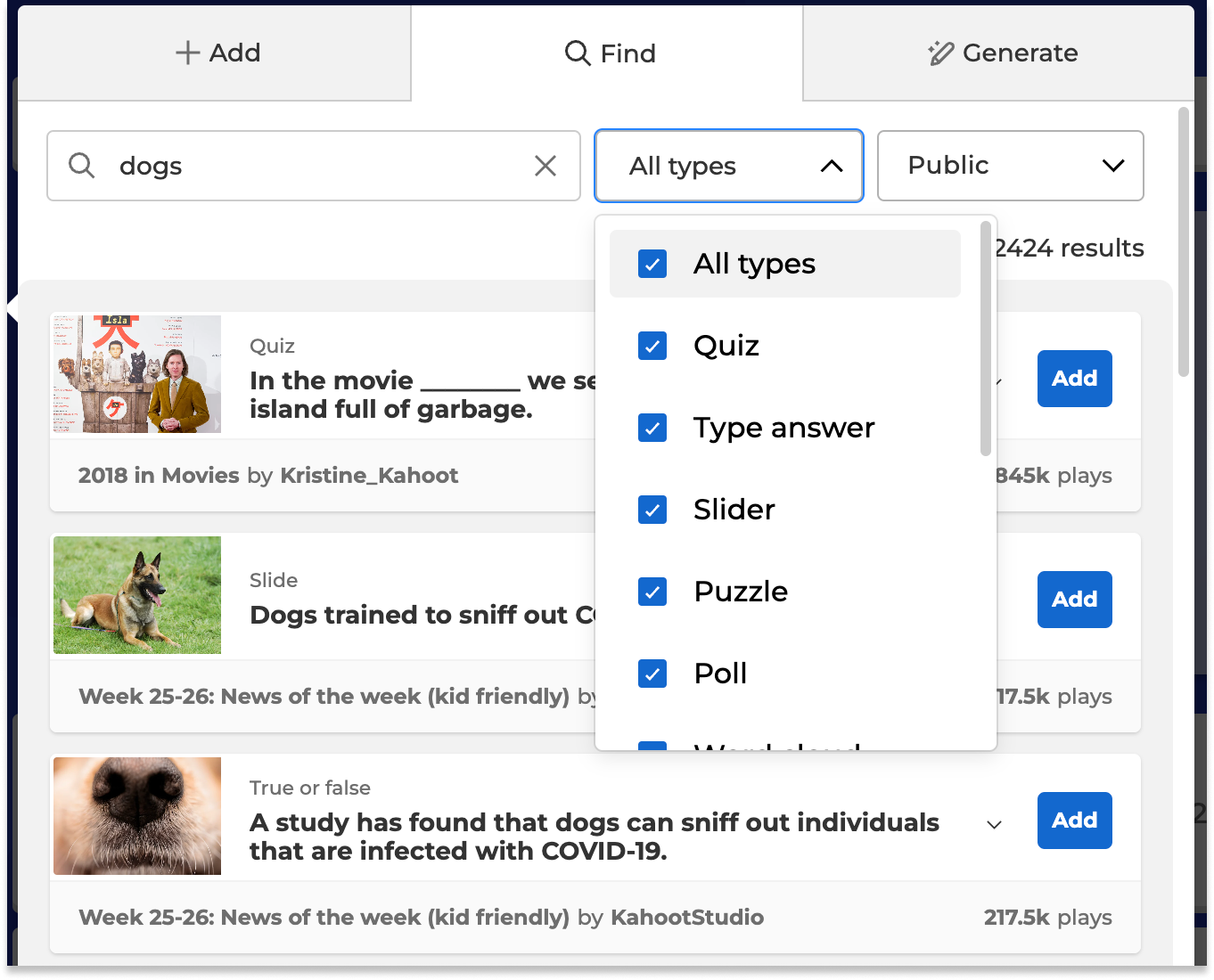Open the Generate tab
Viewport: 1214px width, 980px height.
click(x=999, y=53)
